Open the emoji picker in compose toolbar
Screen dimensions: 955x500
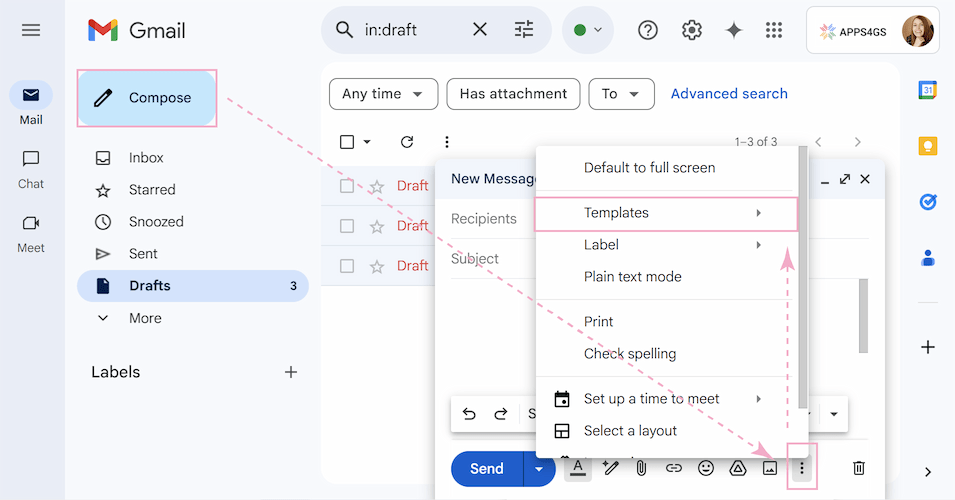tap(706, 468)
